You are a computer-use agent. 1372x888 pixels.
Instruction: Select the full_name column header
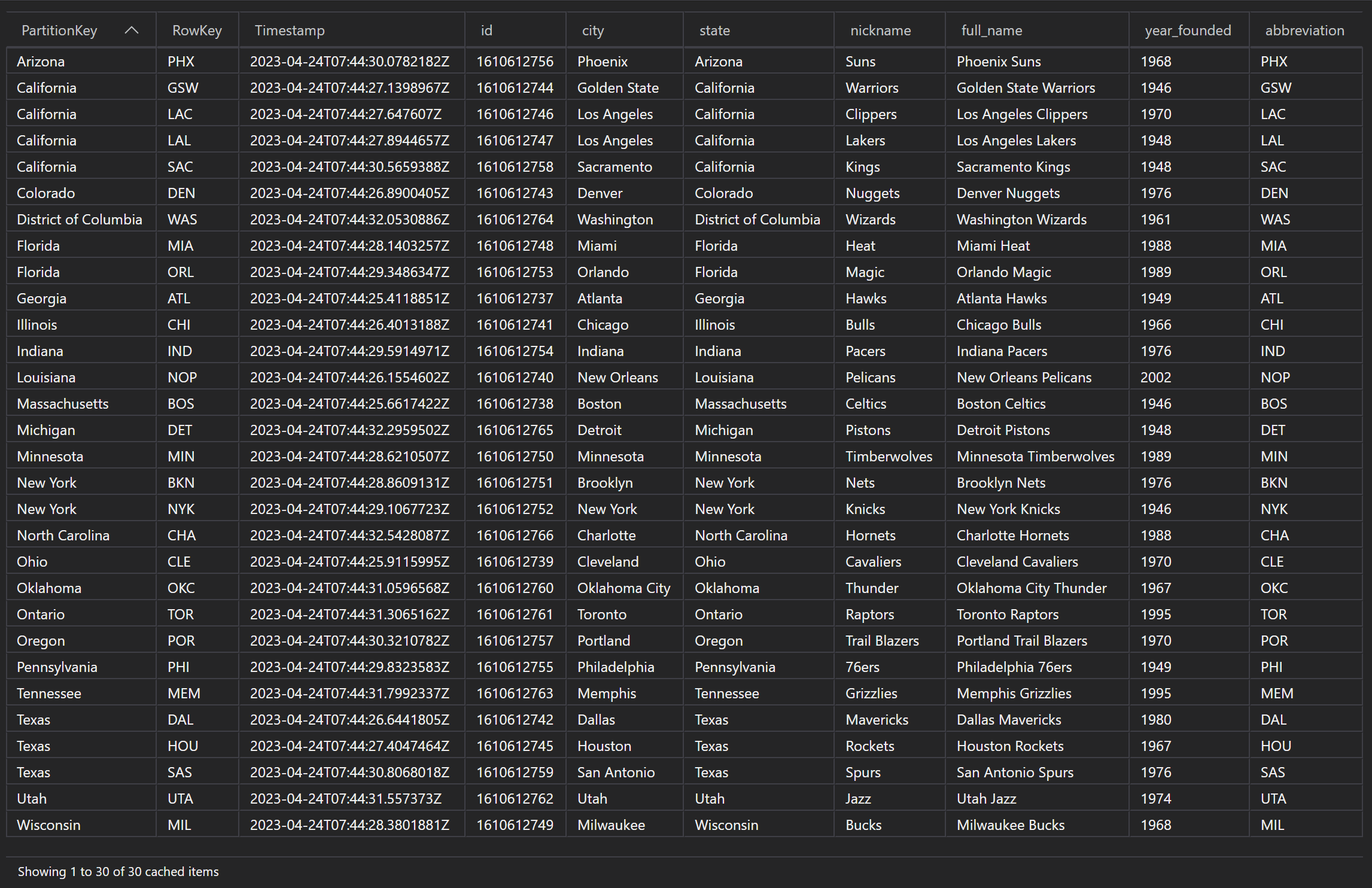pyautogui.click(x=991, y=31)
